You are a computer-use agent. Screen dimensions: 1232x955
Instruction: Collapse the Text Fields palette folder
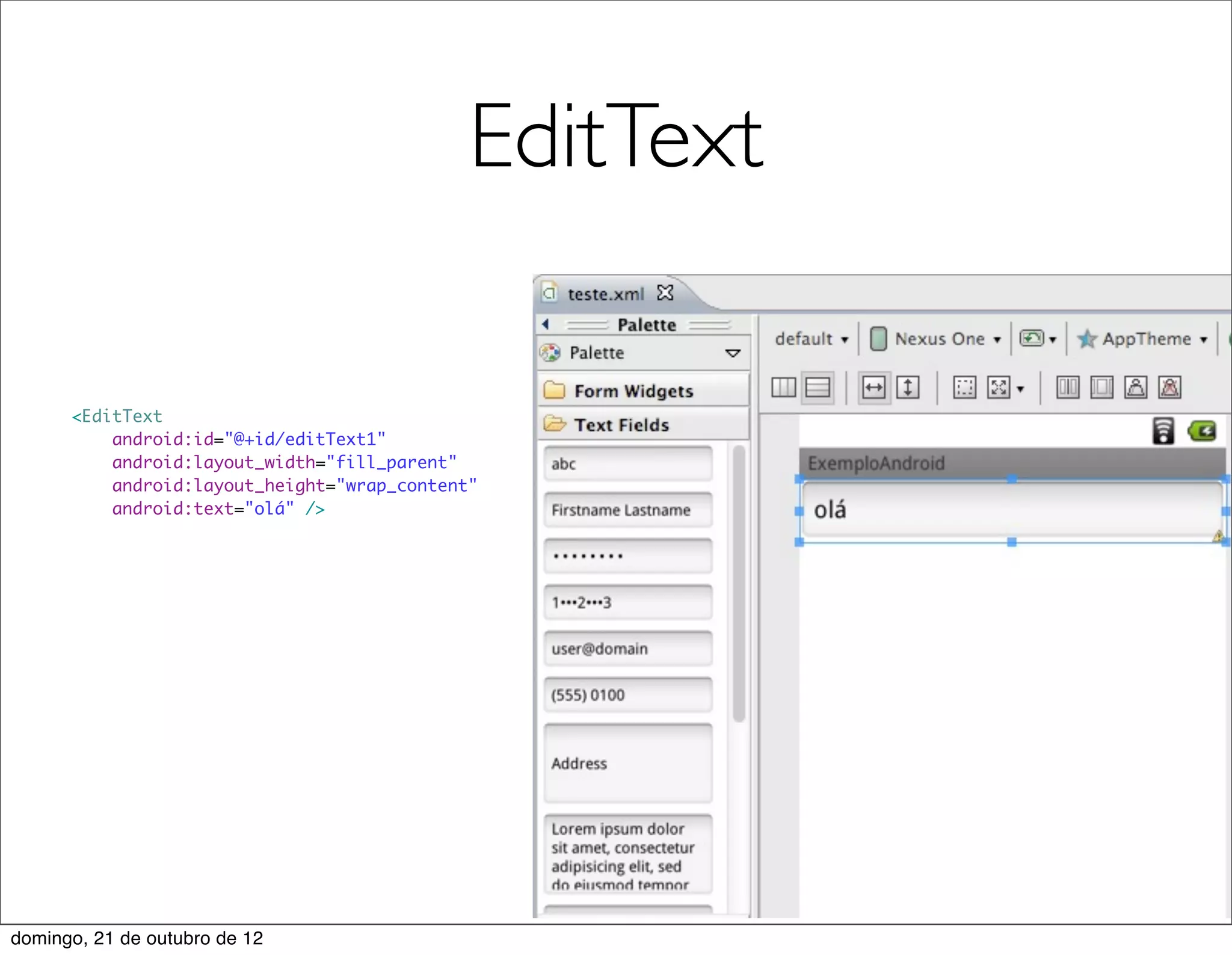click(621, 425)
